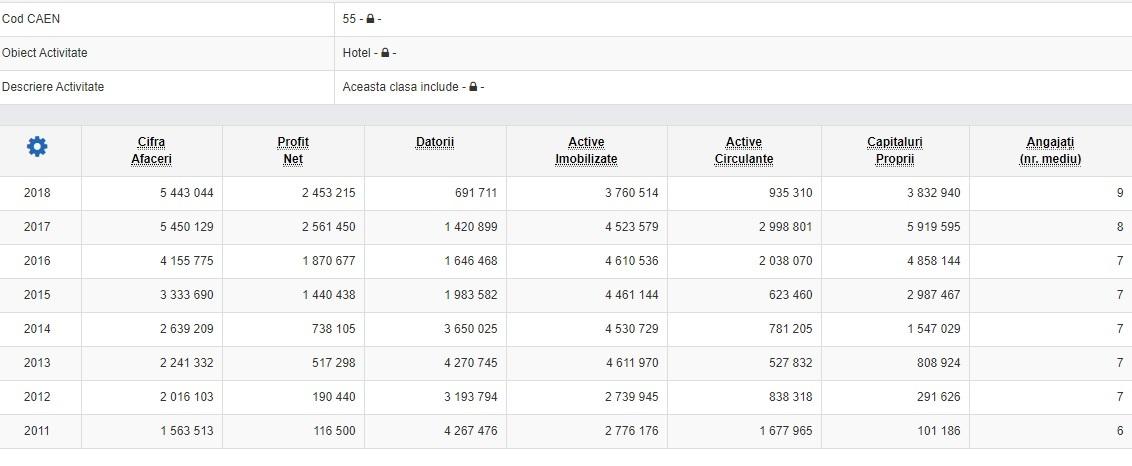Click the 2016 net profit value 1 870 677
Viewport: 1132px width, 466px height.
pyautogui.click(x=328, y=261)
